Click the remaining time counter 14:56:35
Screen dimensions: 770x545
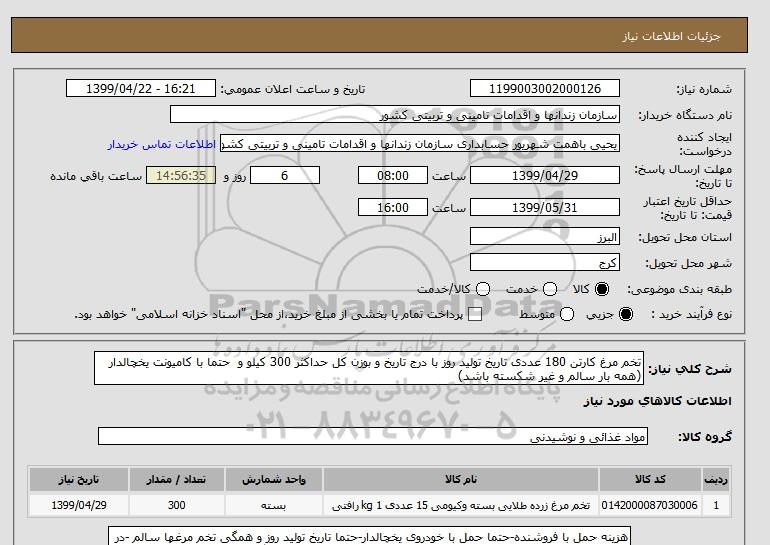point(181,175)
